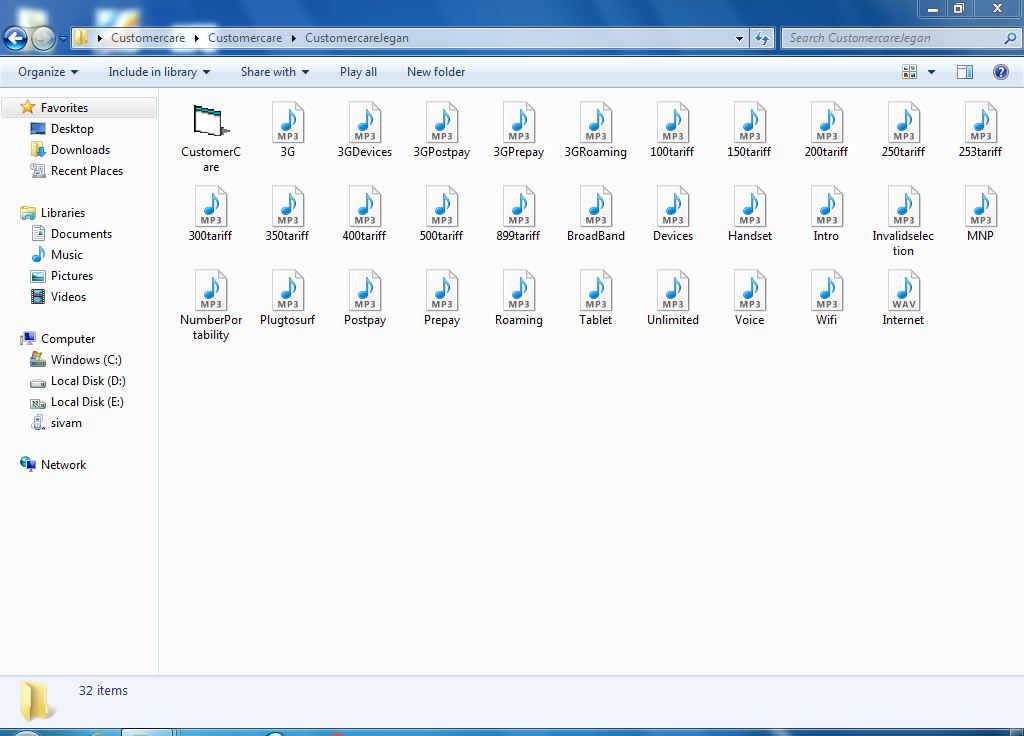Screen dimensions: 1024x736
Task: Select the 350tariff MP3 file
Action: (288, 214)
